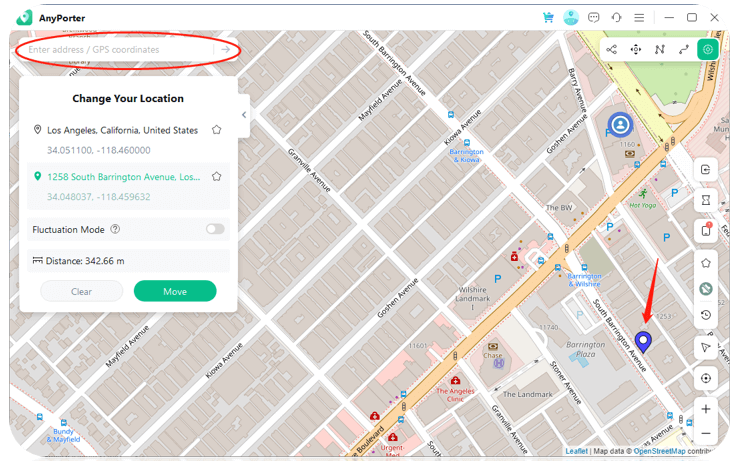Click the Distance: 342.66 m readout
The width and height of the screenshot is (747, 461).
[x=85, y=261]
